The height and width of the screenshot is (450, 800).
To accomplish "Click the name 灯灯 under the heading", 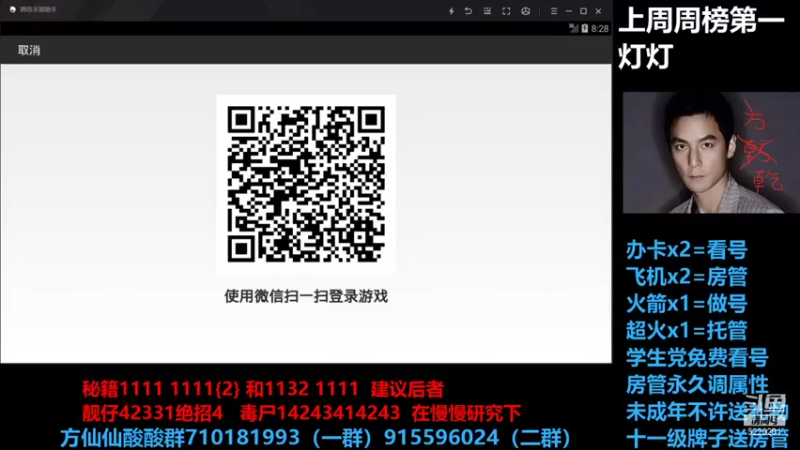I will click(x=646, y=56).
